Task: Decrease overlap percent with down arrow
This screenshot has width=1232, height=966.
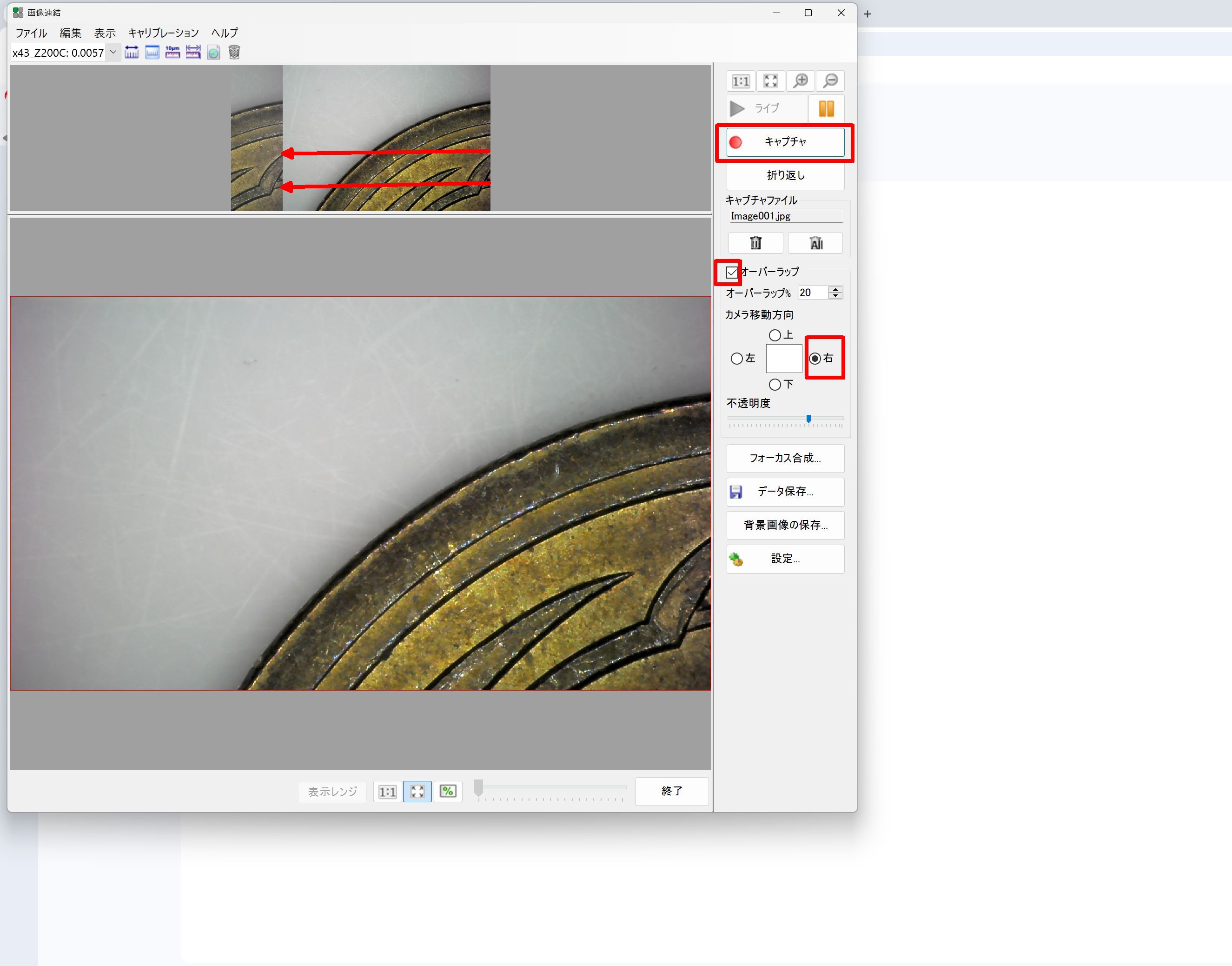Action: coord(835,296)
